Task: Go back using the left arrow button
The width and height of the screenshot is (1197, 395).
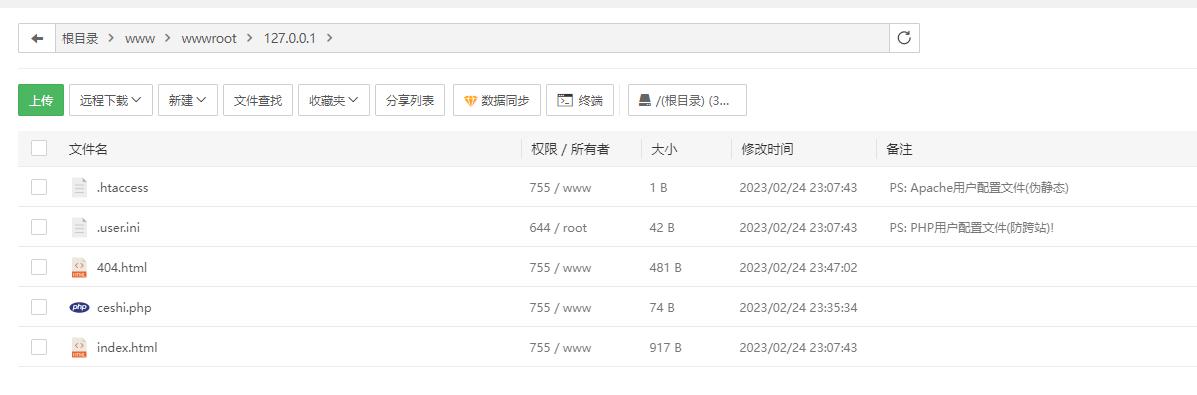Action: [x=37, y=38]
